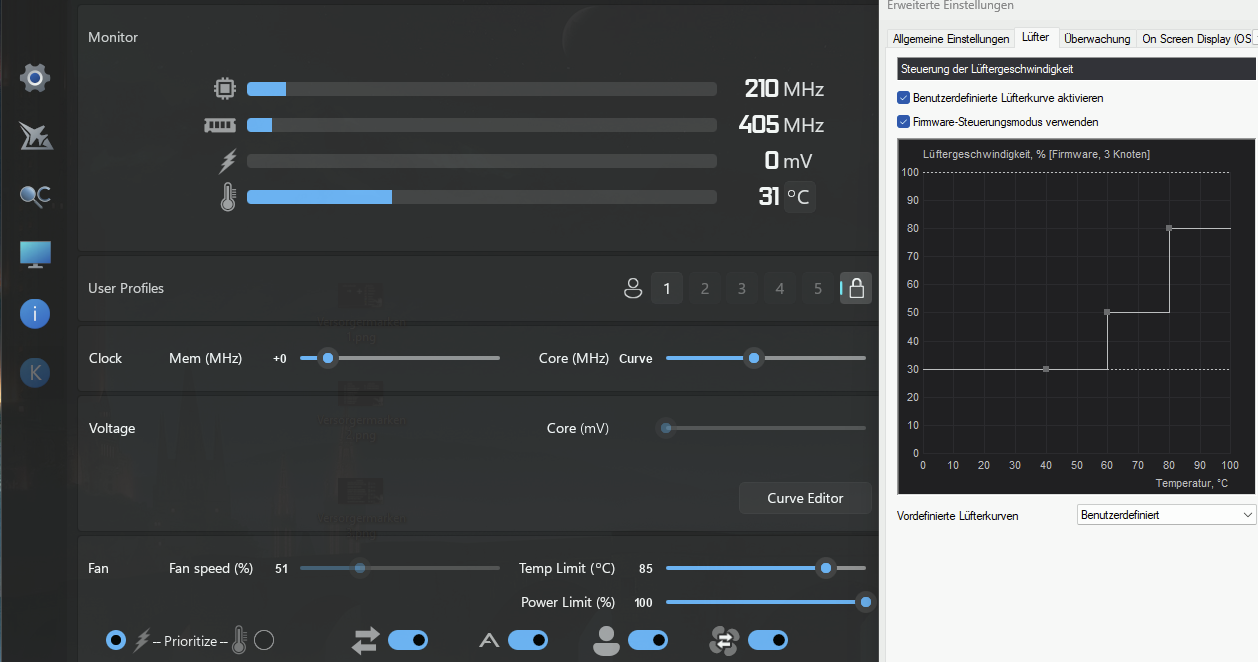Click the user profile person icon
The image size is (1258, 662).
point(632,289)
